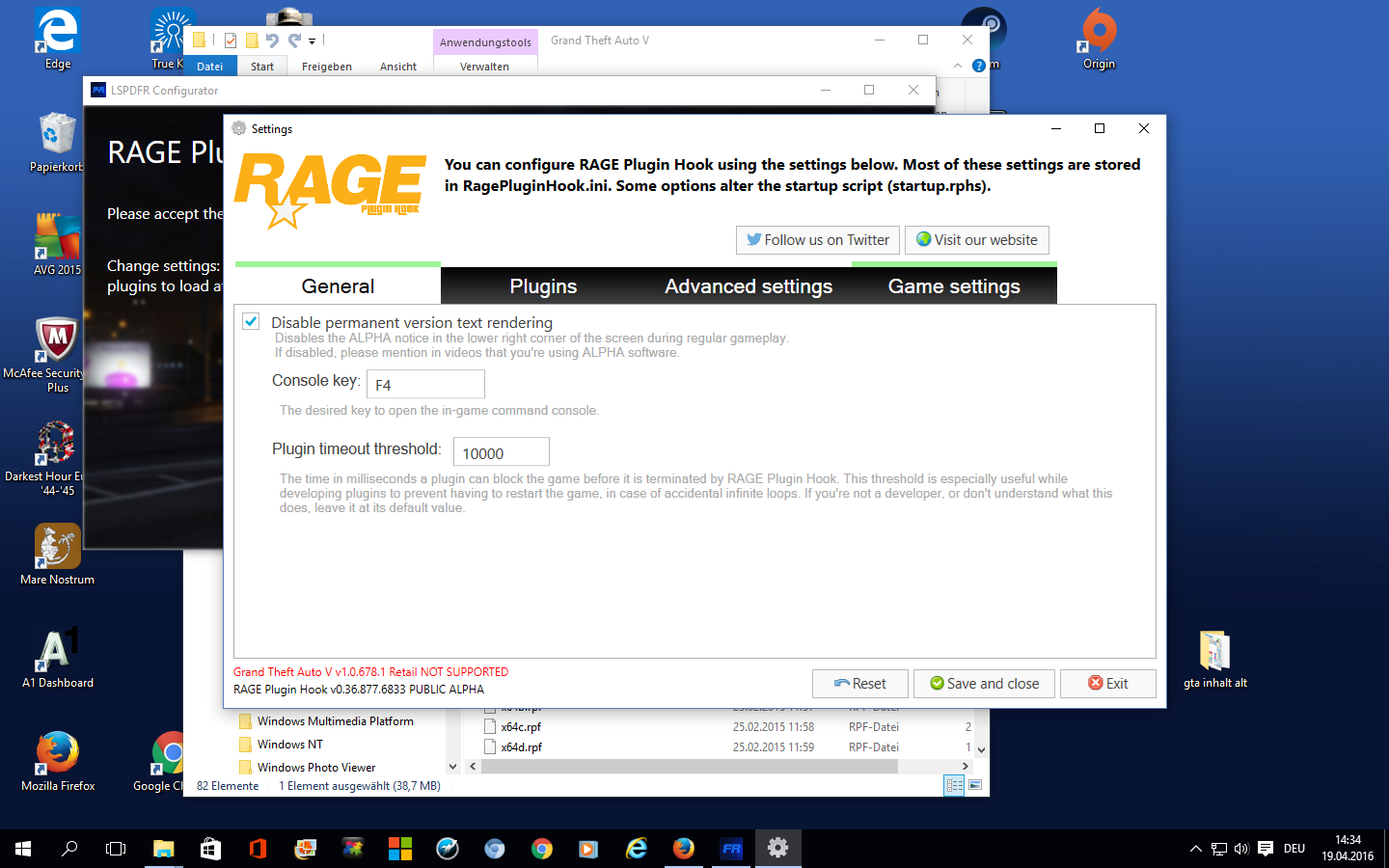
Task: Open the A1 Dashboard desktop icon
Action: 58,658
